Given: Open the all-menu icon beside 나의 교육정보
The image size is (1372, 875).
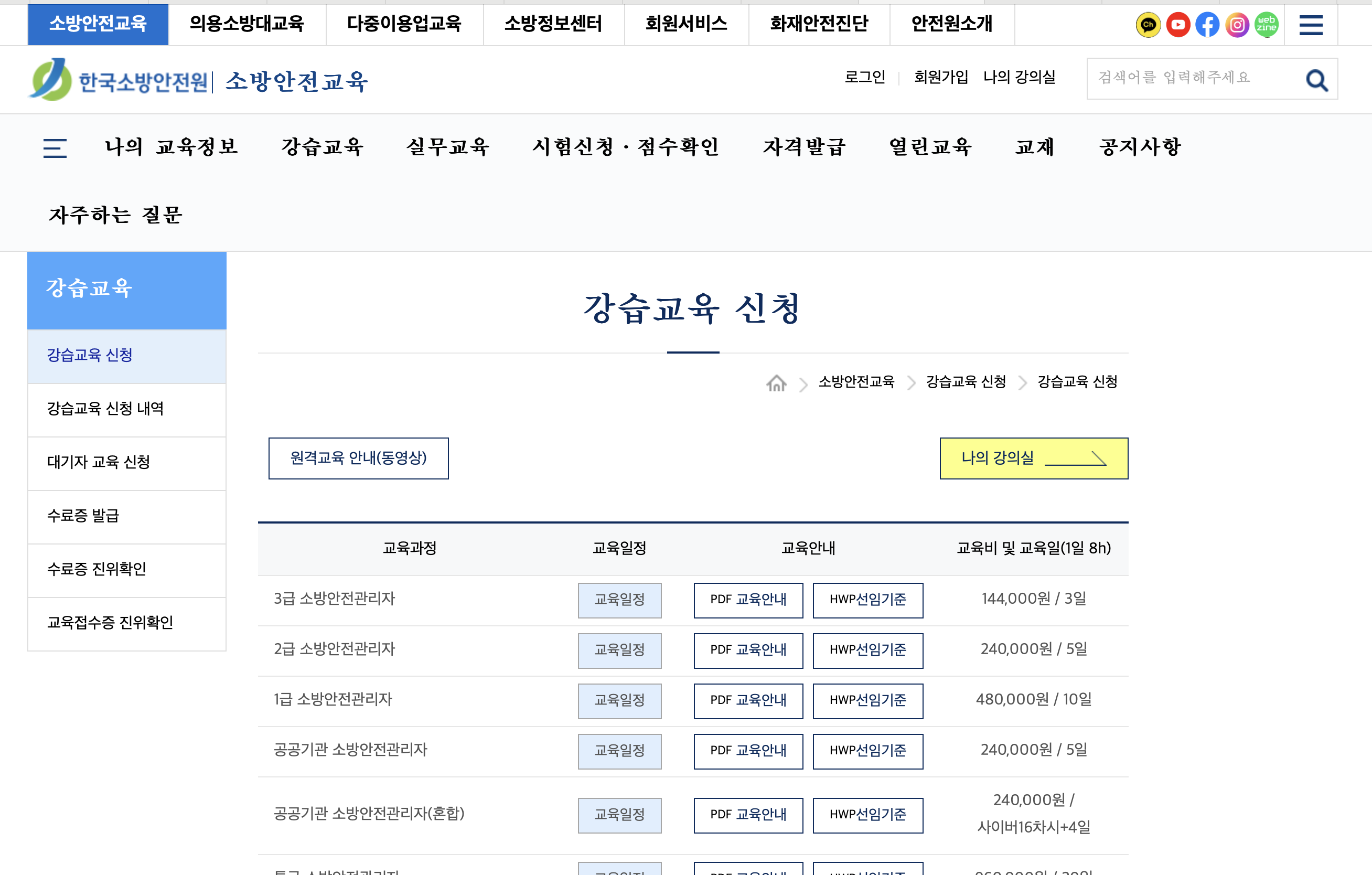Looking at the screenshot, I should 55,147.
